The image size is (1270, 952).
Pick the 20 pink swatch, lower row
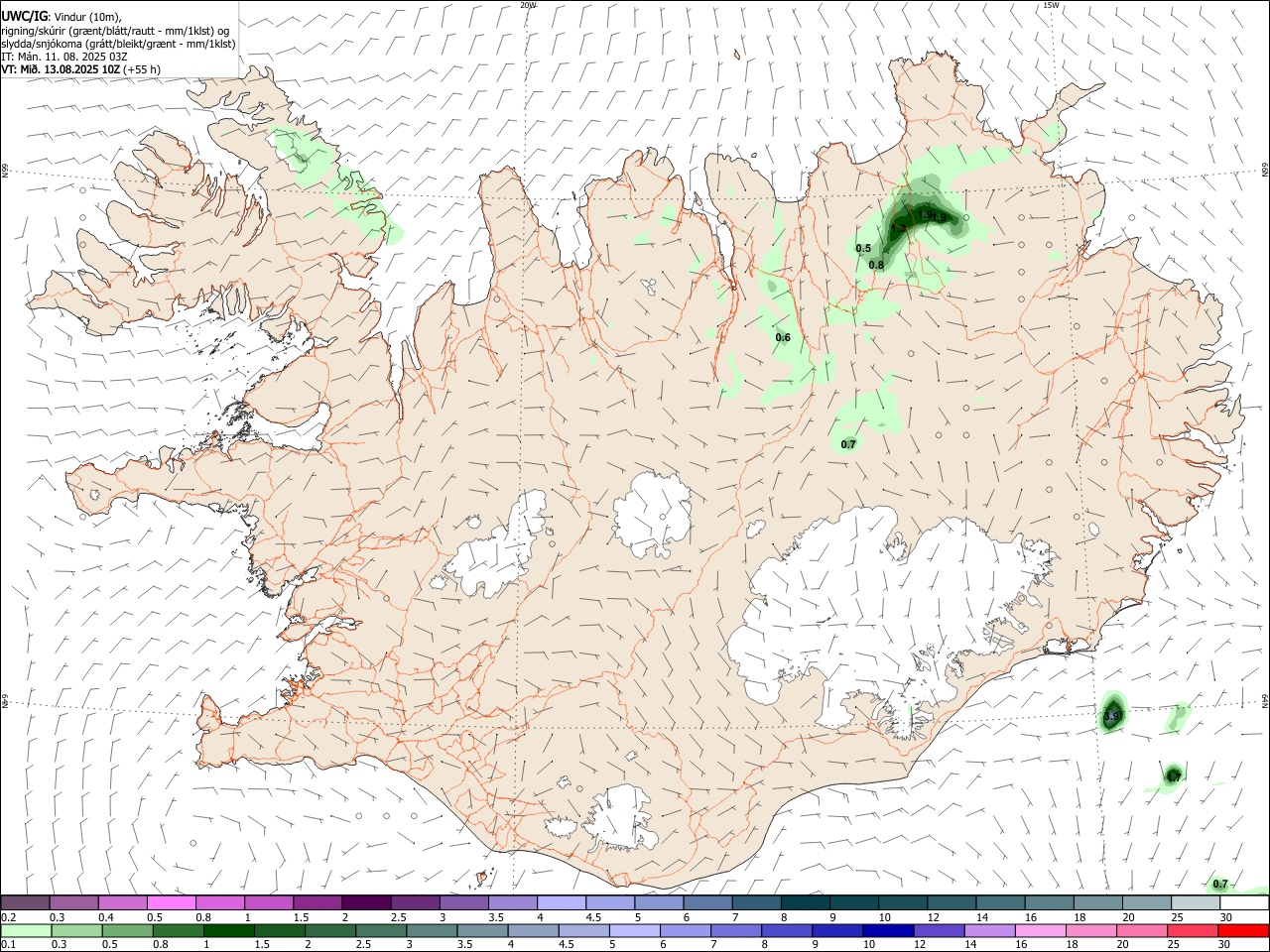tap(1142, 930)
